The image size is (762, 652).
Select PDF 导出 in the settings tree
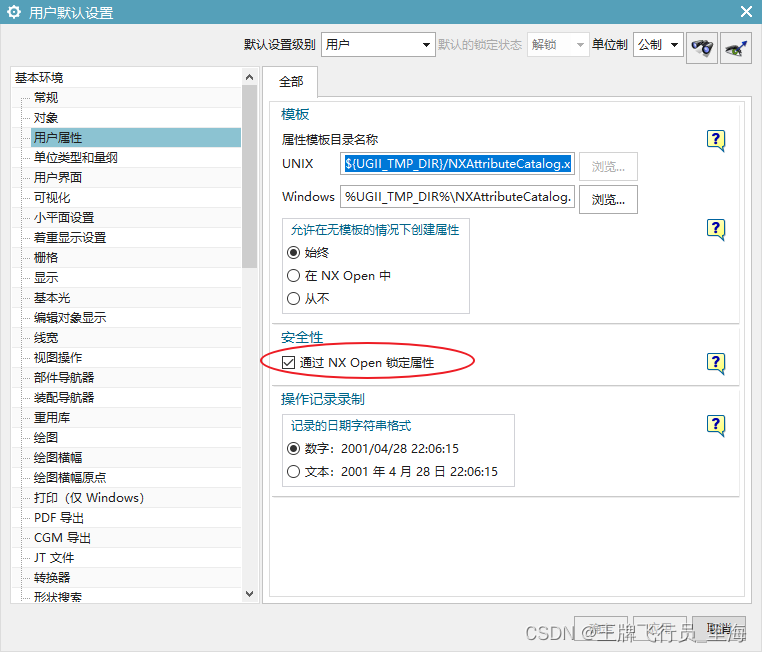click(x=59, y=517)
